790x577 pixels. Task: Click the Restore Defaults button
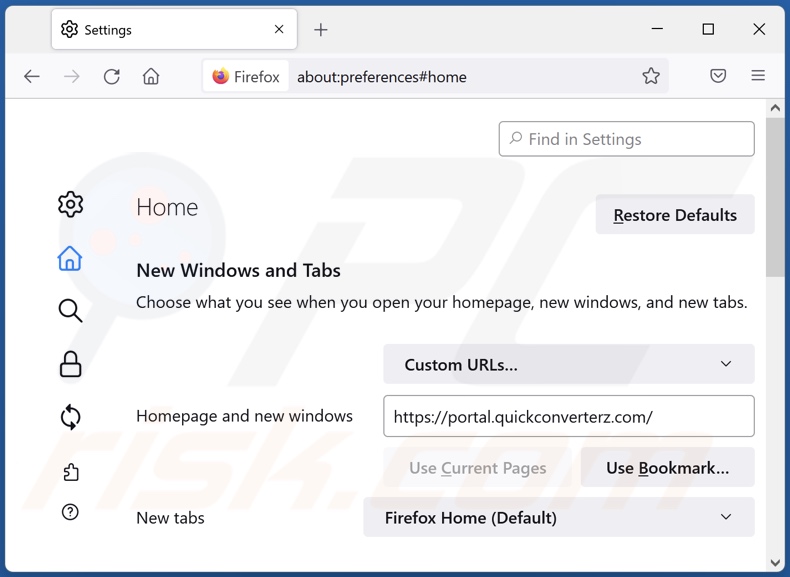click(674, 215)
